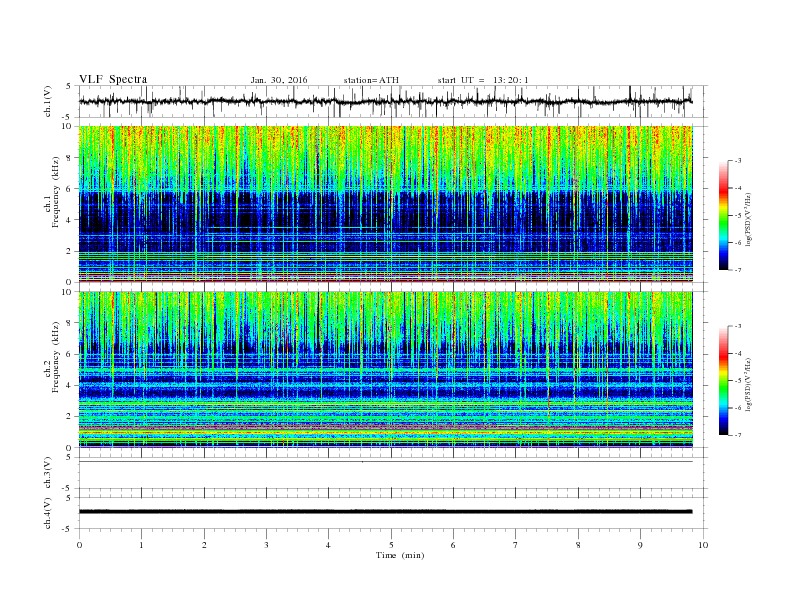Screen dimensions: 792x612
Task: Click the "8" kHz tick of ch.1 spectrogram
Action: [70, 158]
